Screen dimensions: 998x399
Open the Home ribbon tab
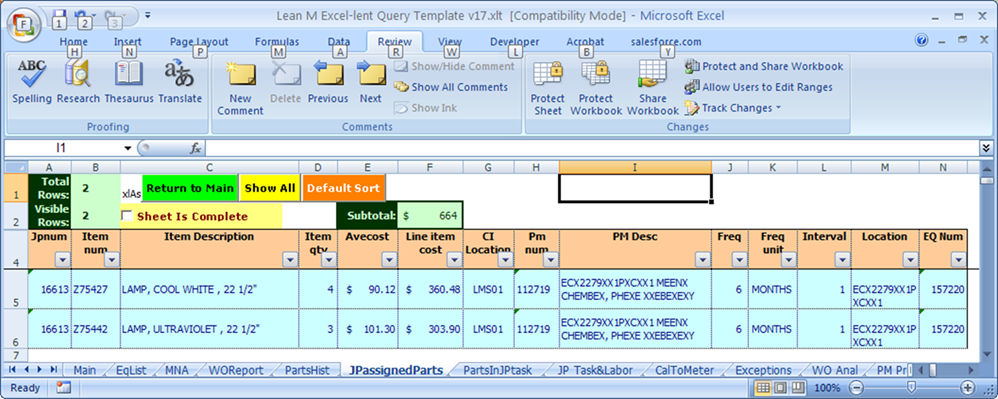point(73,42)
